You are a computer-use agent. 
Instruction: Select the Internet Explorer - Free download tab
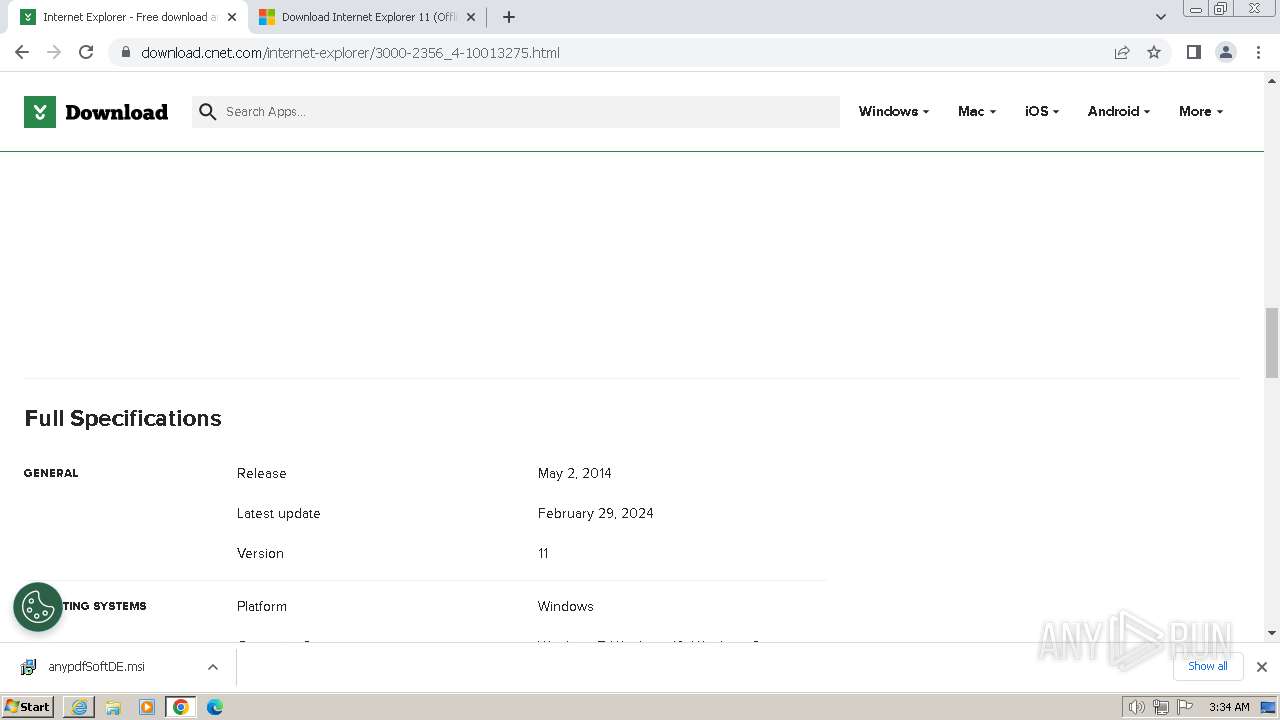(x=128, y=17)
